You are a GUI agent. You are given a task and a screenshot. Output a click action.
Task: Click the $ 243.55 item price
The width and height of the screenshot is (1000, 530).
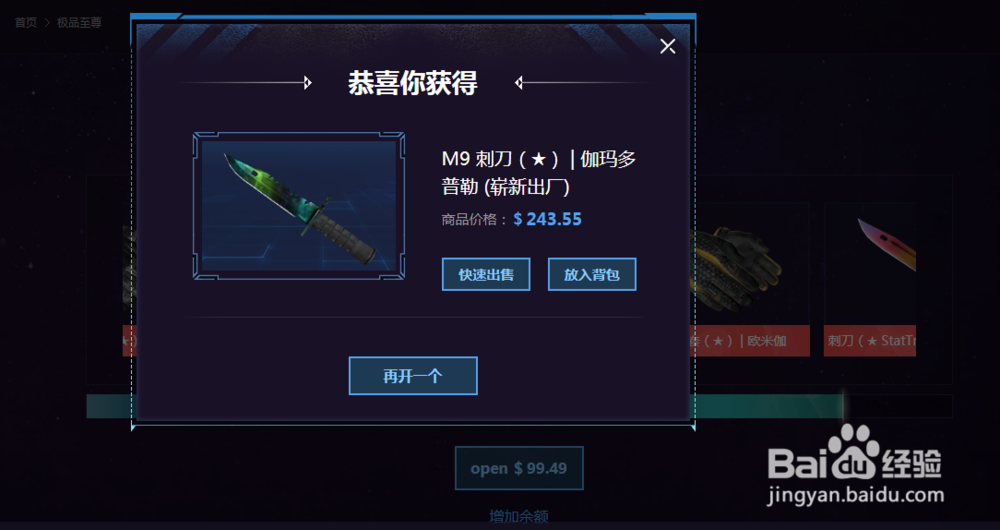tap(547, 219)
